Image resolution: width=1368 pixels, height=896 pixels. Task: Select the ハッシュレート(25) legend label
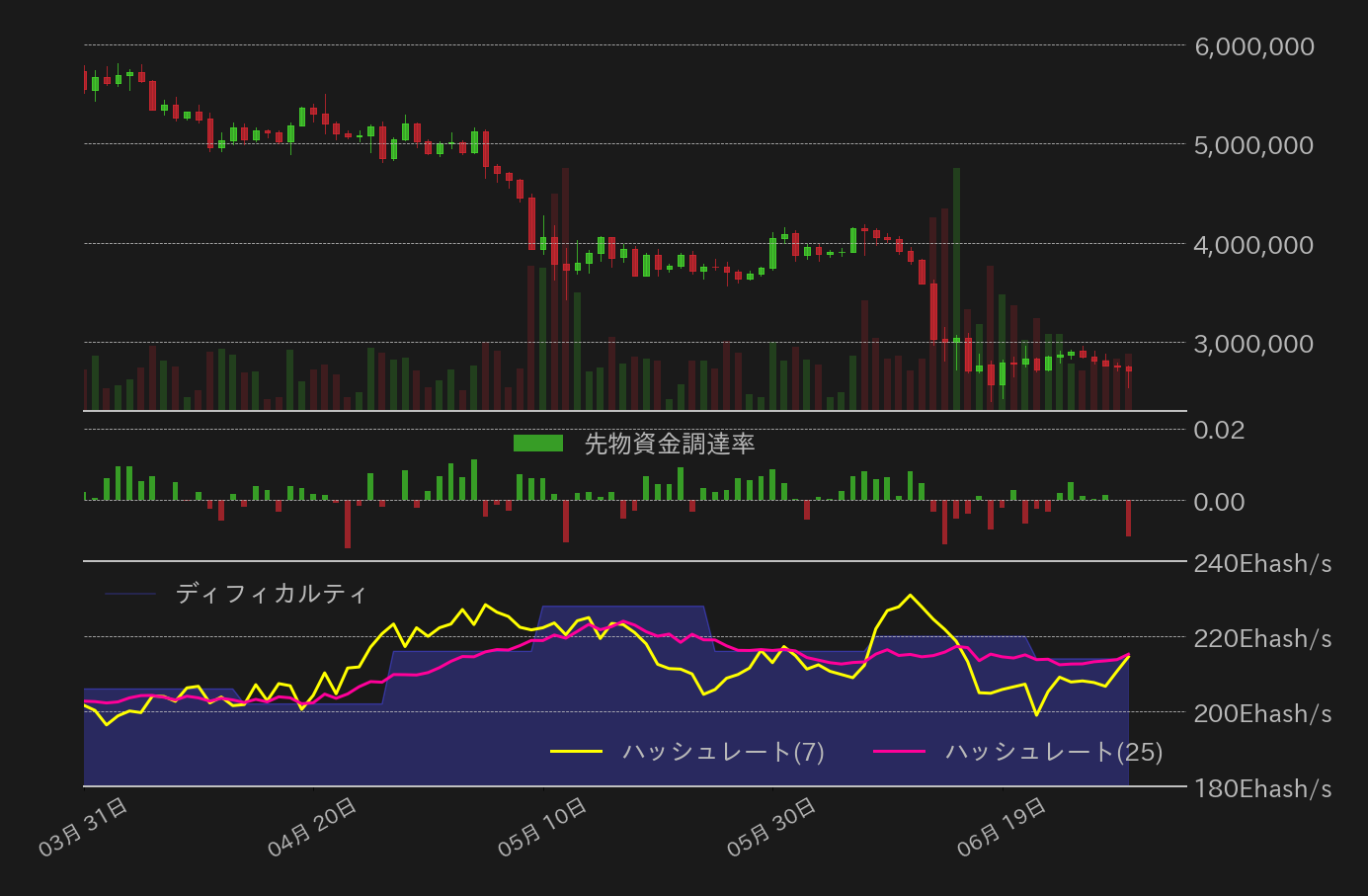[x=1054, y=752]
